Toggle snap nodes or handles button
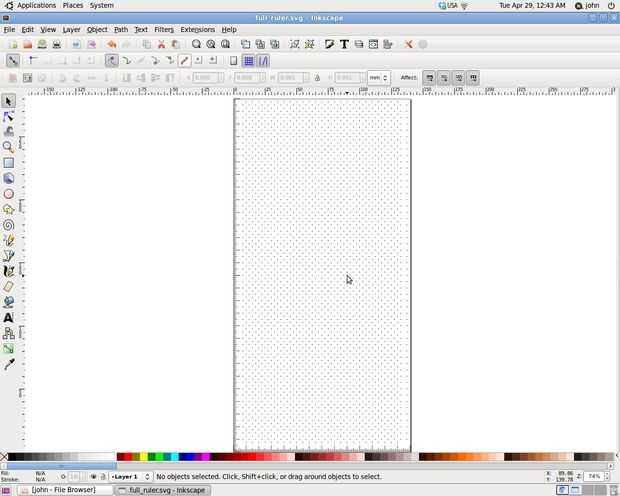This screenshot has height=496, width=620. coord(112,61)
